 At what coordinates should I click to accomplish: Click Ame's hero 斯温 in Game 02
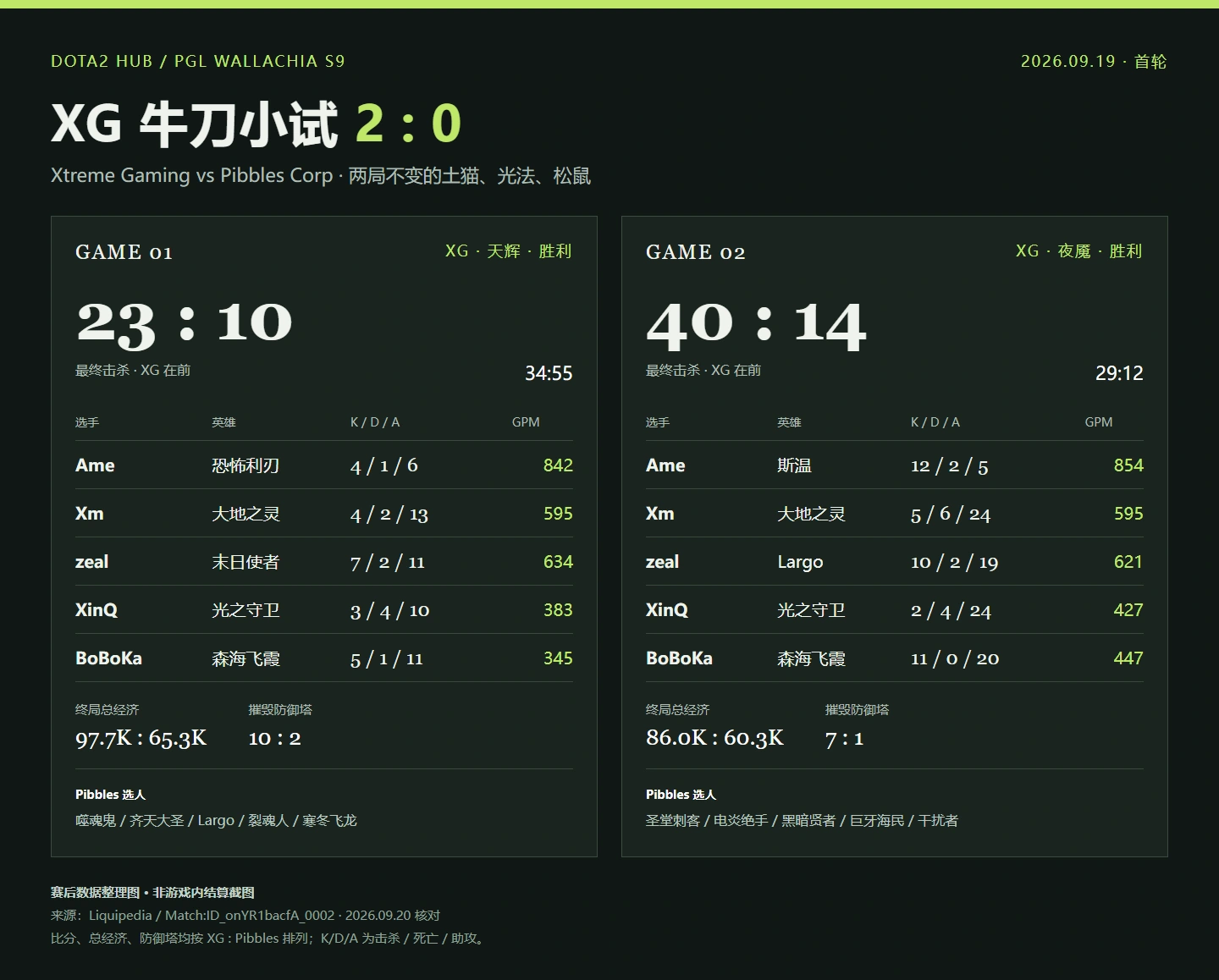[794, 465]
